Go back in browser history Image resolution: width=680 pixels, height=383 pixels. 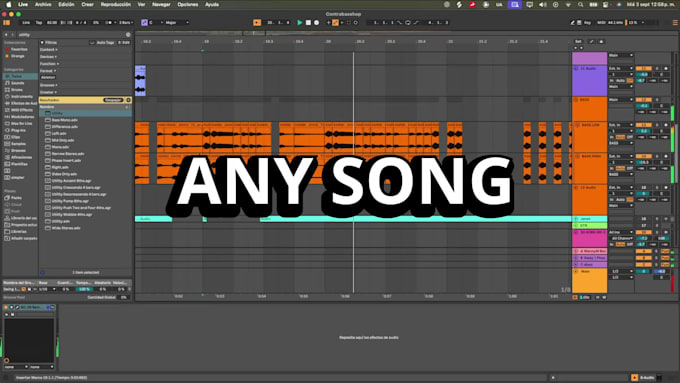tap(6, 35)
